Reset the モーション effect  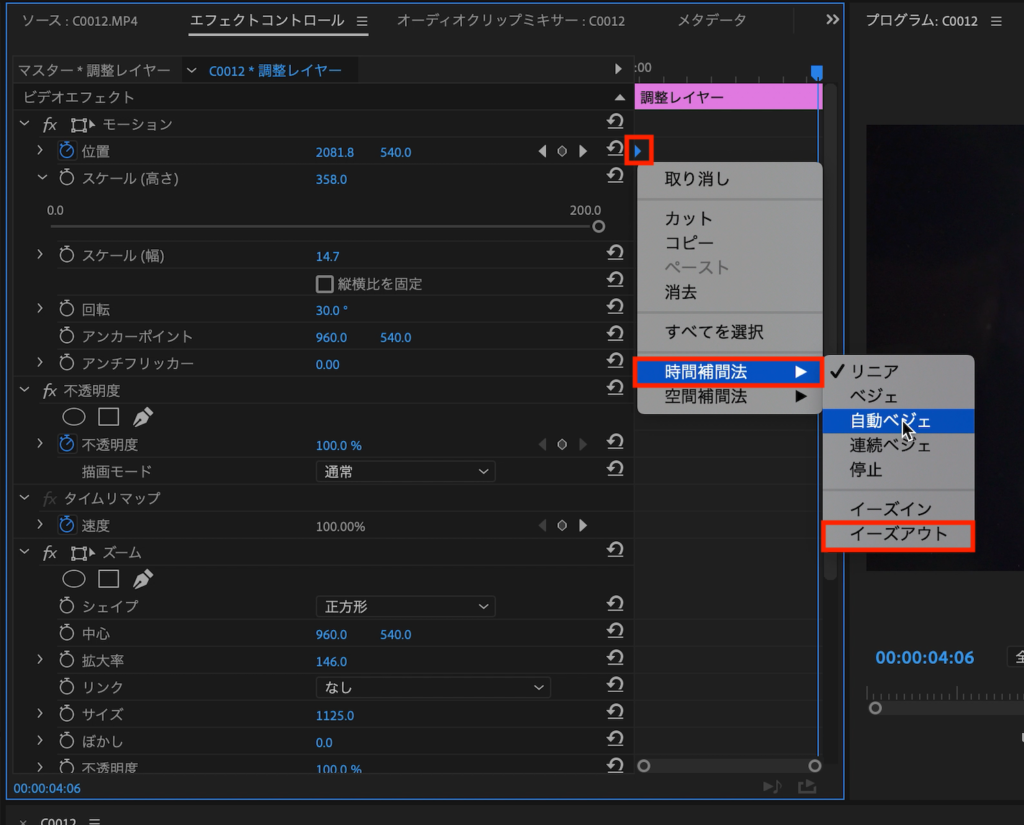tap(615, 121)
